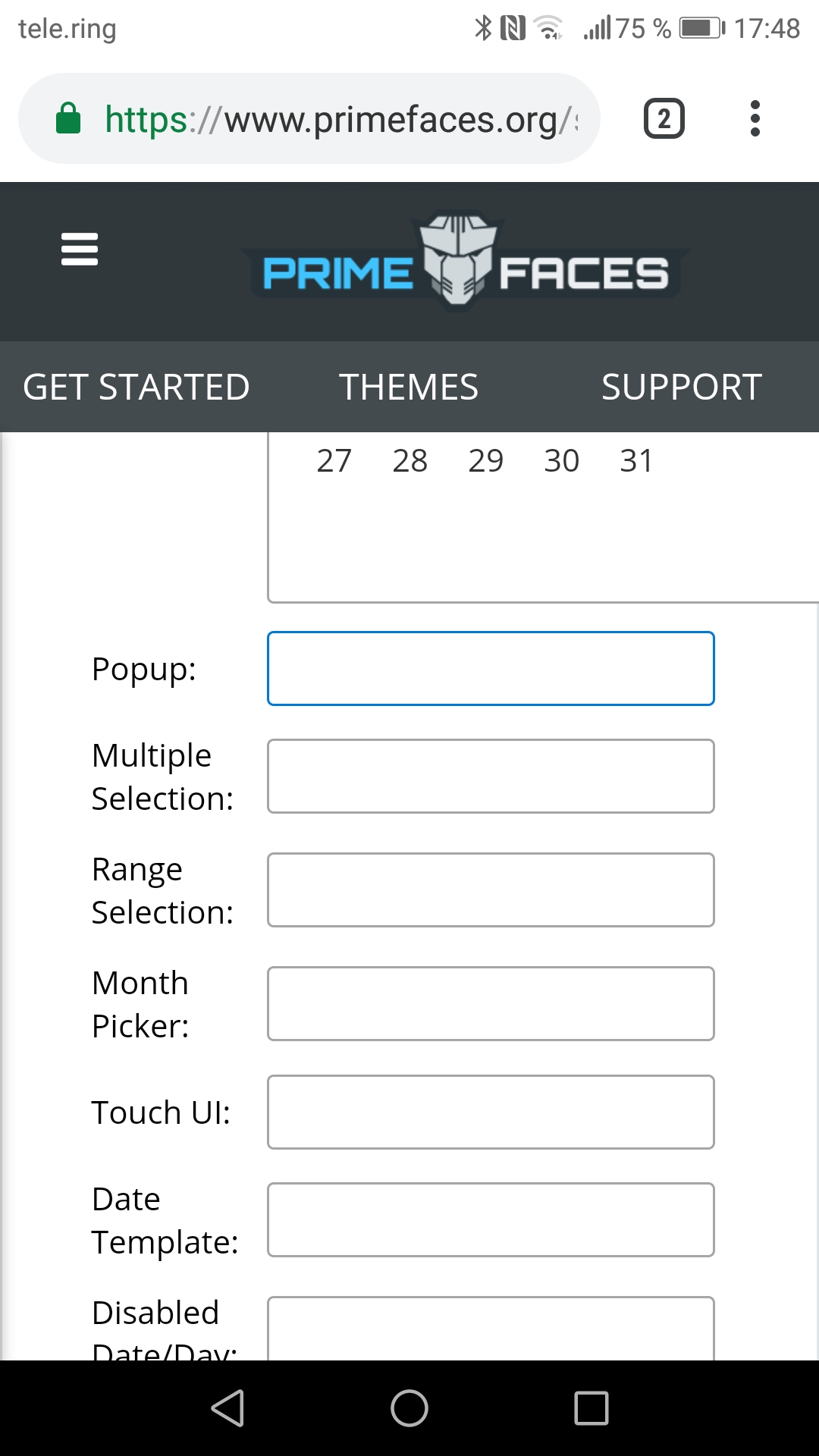Viewport: 819px width, 1456px height.
Task: Open the hamburger navigation menu
Action: (79, 250)
